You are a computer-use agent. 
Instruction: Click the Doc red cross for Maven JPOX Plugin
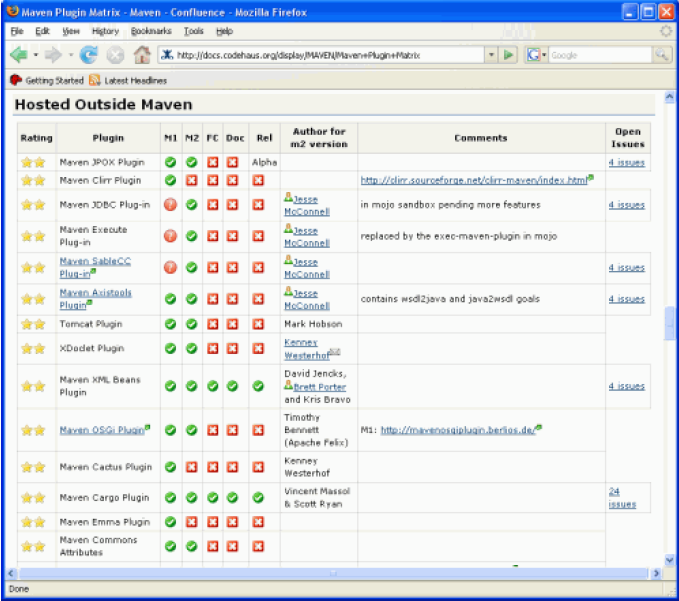[x=233, y=162]
